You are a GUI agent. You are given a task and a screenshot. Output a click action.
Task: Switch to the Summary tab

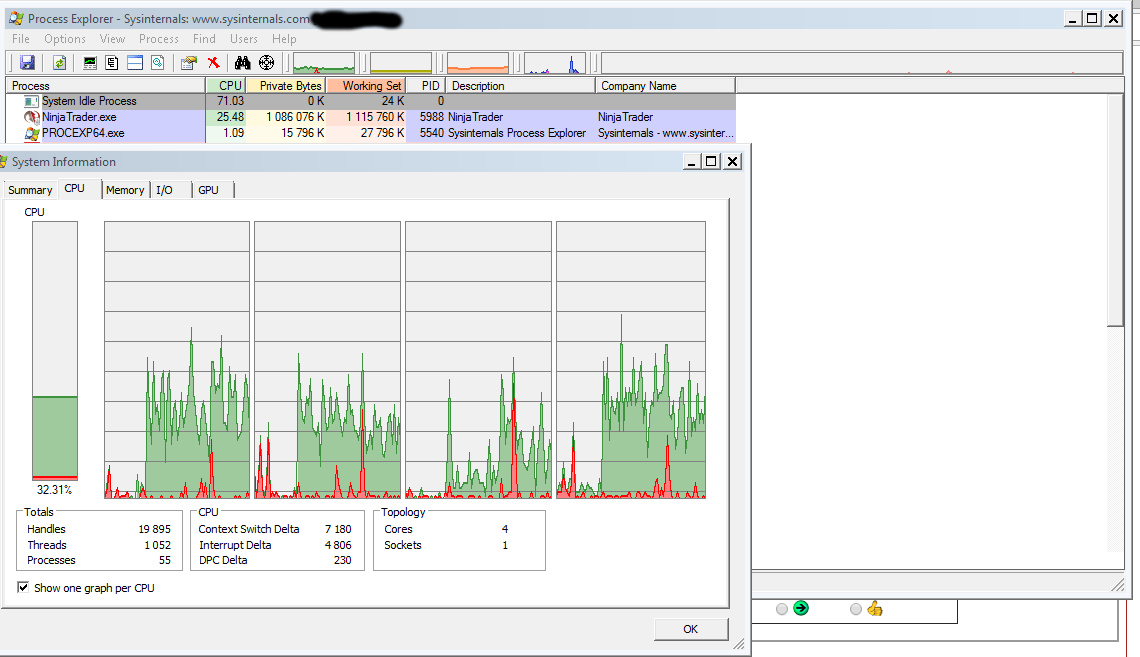click(30, 190)
